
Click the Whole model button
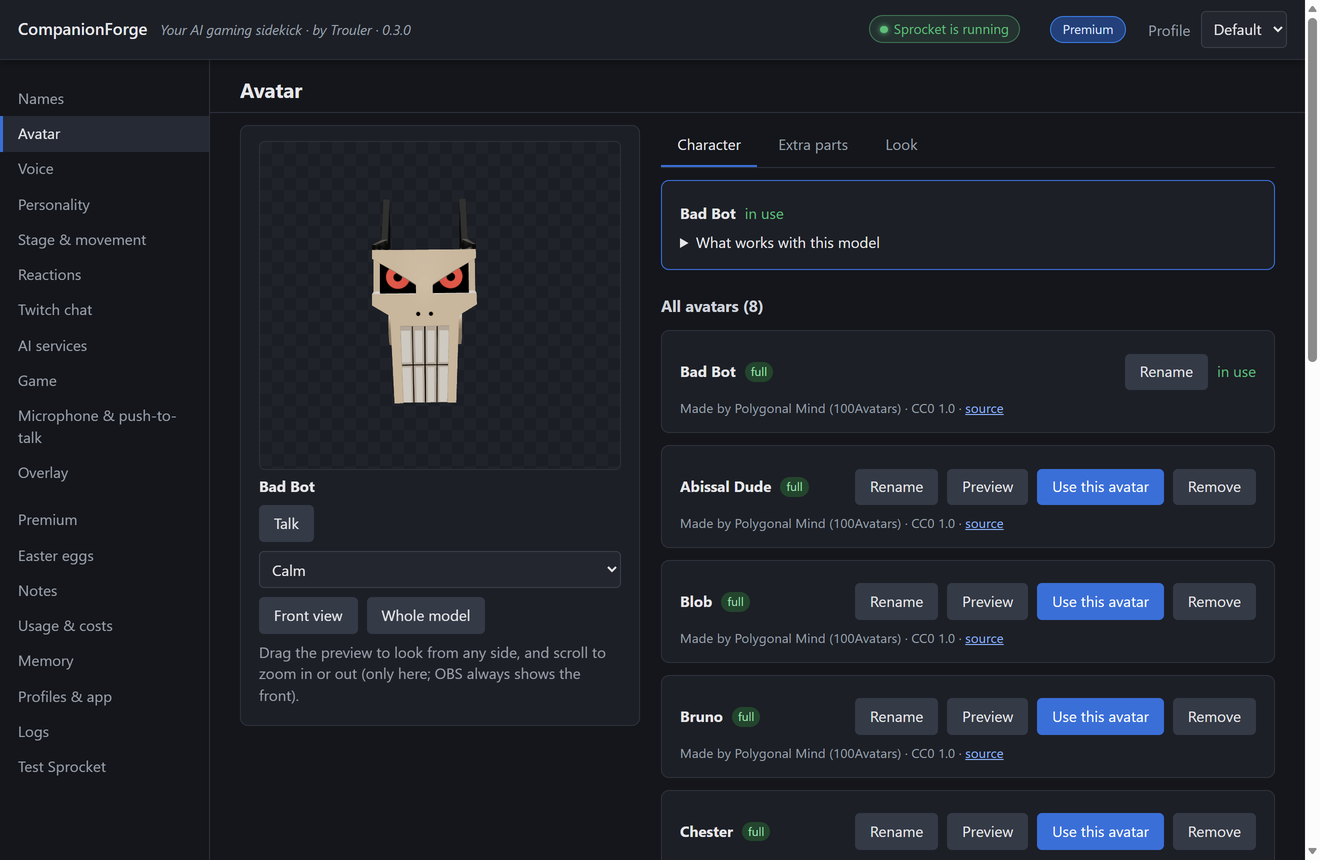click(426, 616)
